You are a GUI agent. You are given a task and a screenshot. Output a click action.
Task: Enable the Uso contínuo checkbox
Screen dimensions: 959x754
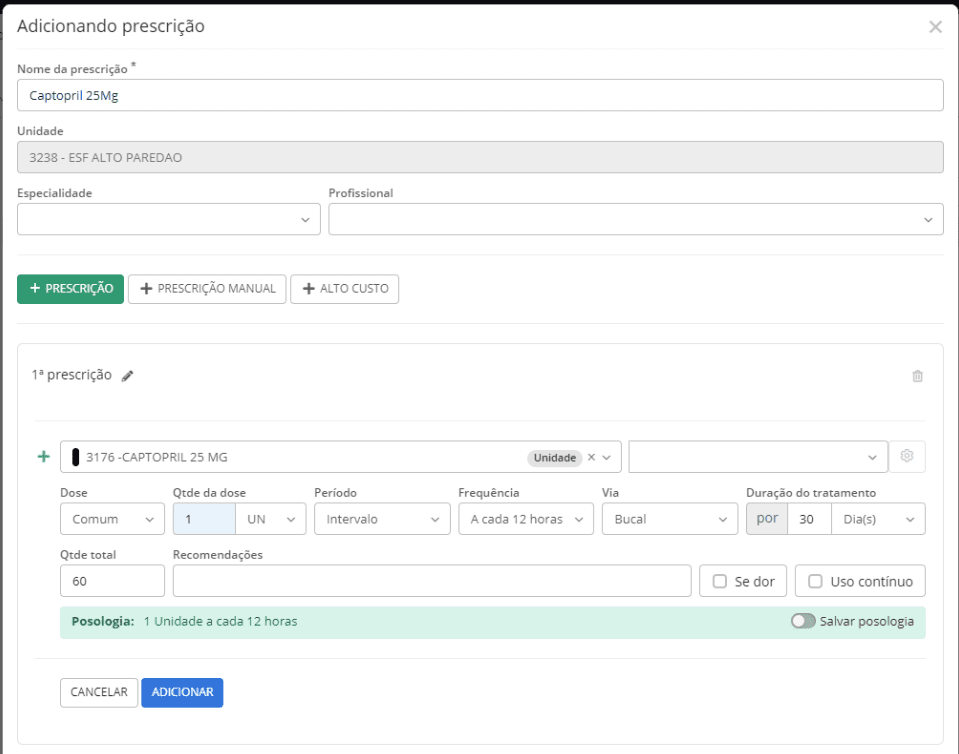(815, 581)
